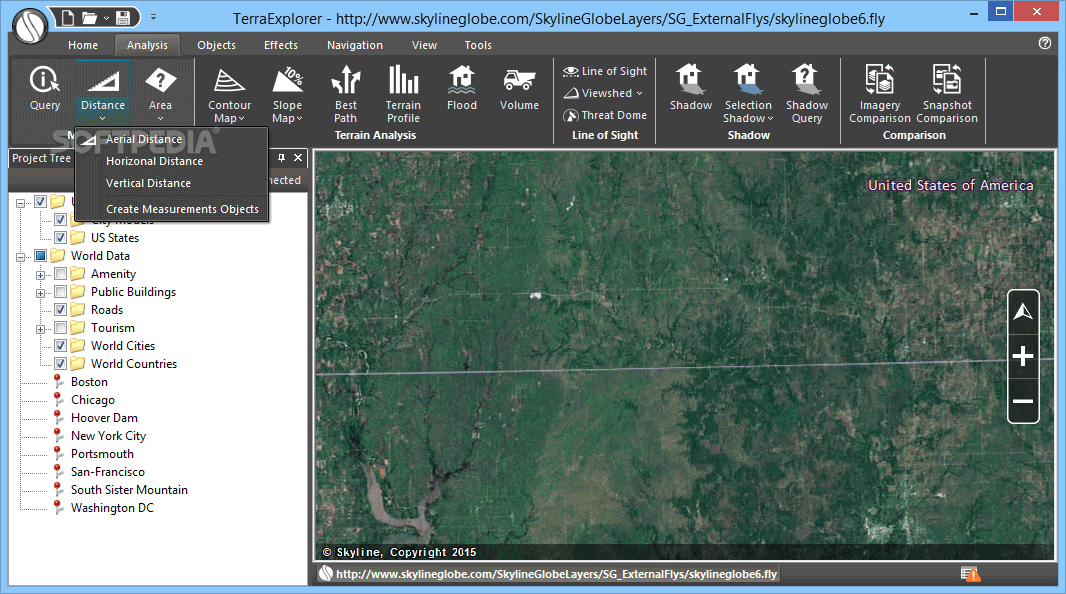Screen dimensions: 1066x594
Task: Expand the Amenity tree node
Action: tap(41, 275)
